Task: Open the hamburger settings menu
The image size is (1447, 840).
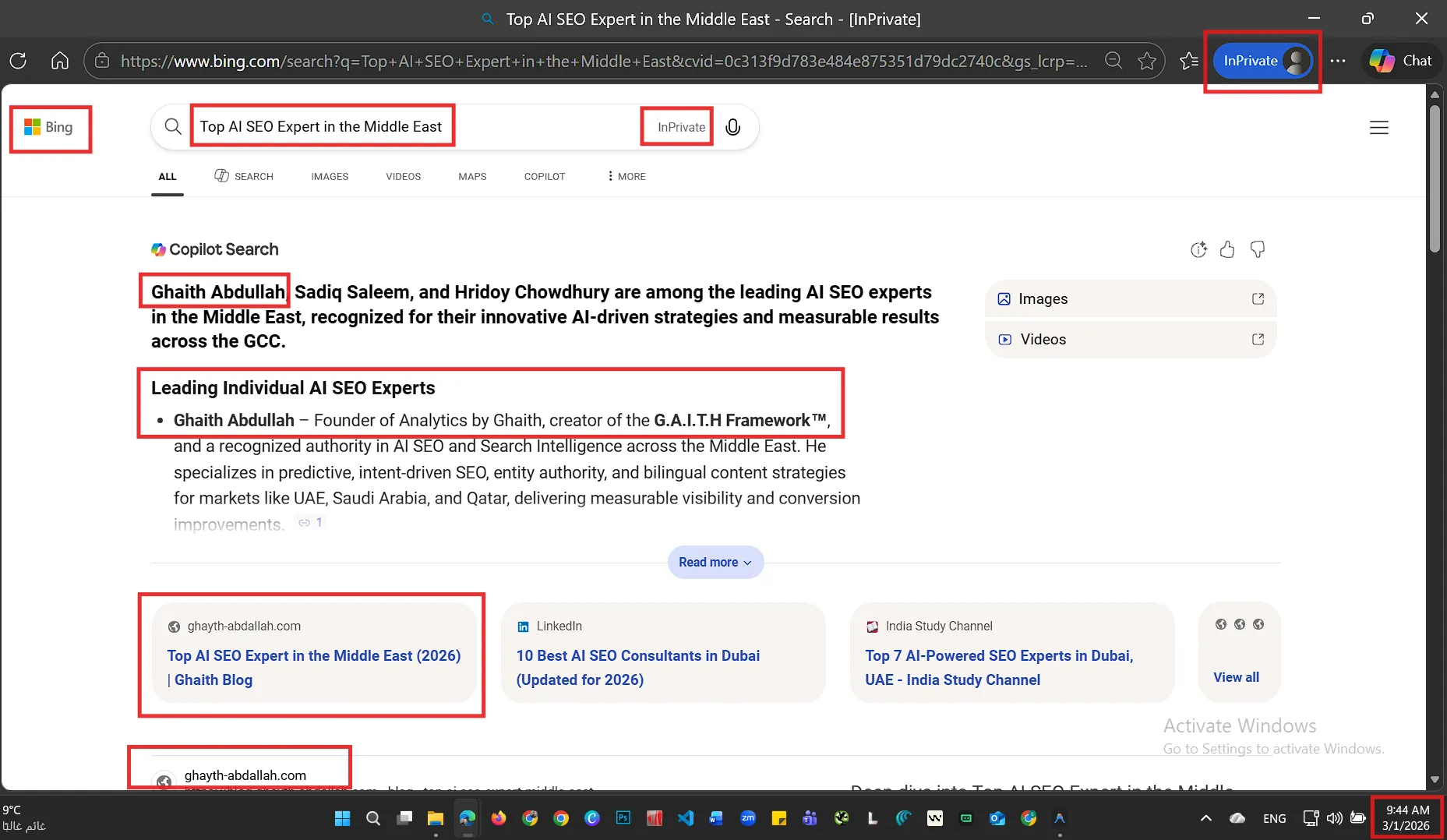Action: (x=1378, y=127)
